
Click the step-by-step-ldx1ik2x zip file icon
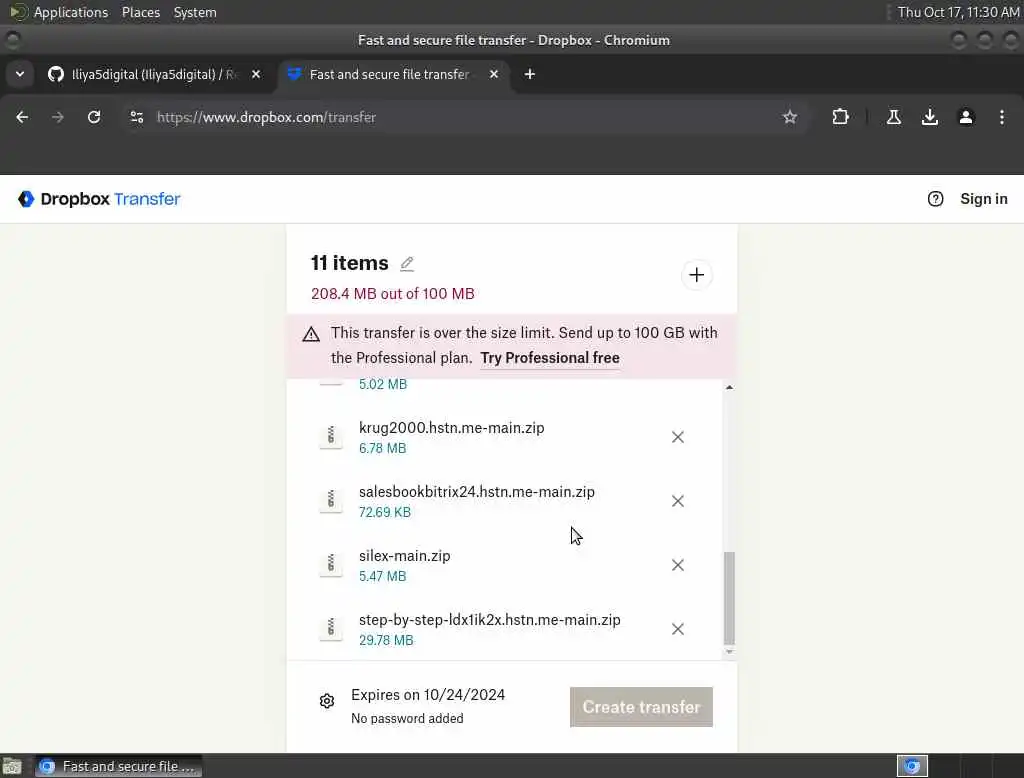pos(331,628)
